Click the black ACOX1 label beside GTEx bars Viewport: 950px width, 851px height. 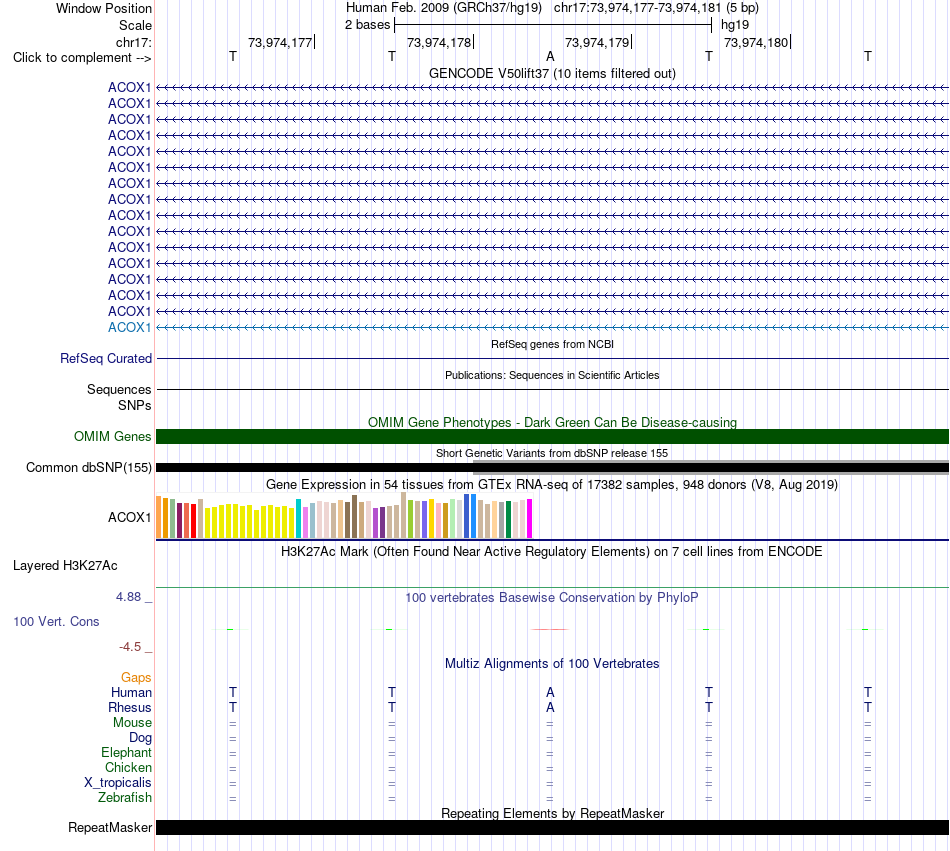[x=129, y=517]
